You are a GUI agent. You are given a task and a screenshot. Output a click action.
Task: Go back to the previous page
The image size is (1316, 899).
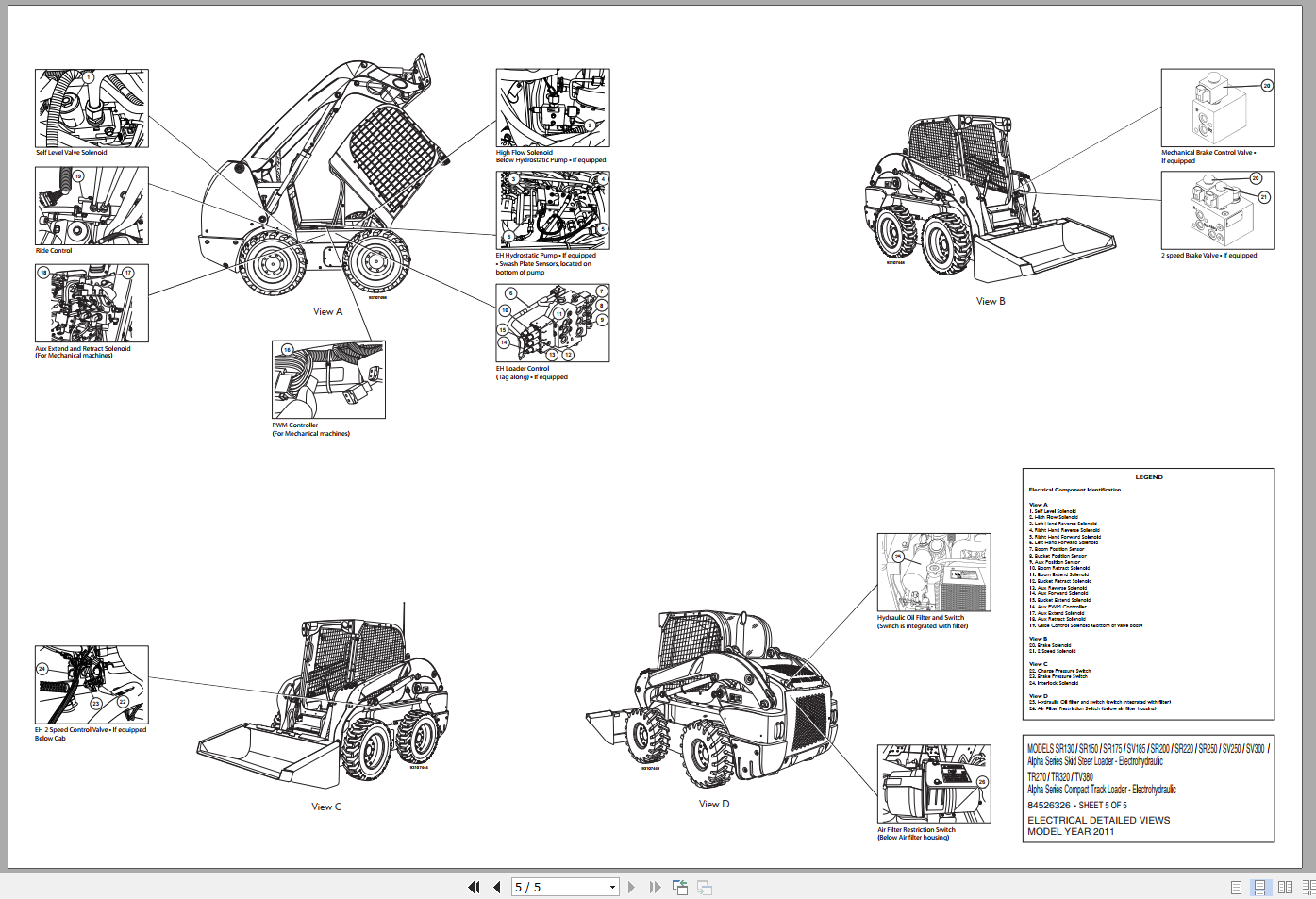pos(497,887)
